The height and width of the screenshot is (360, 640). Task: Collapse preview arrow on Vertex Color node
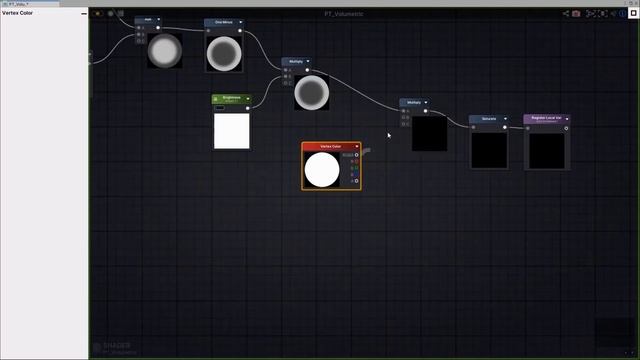[357, 146]
